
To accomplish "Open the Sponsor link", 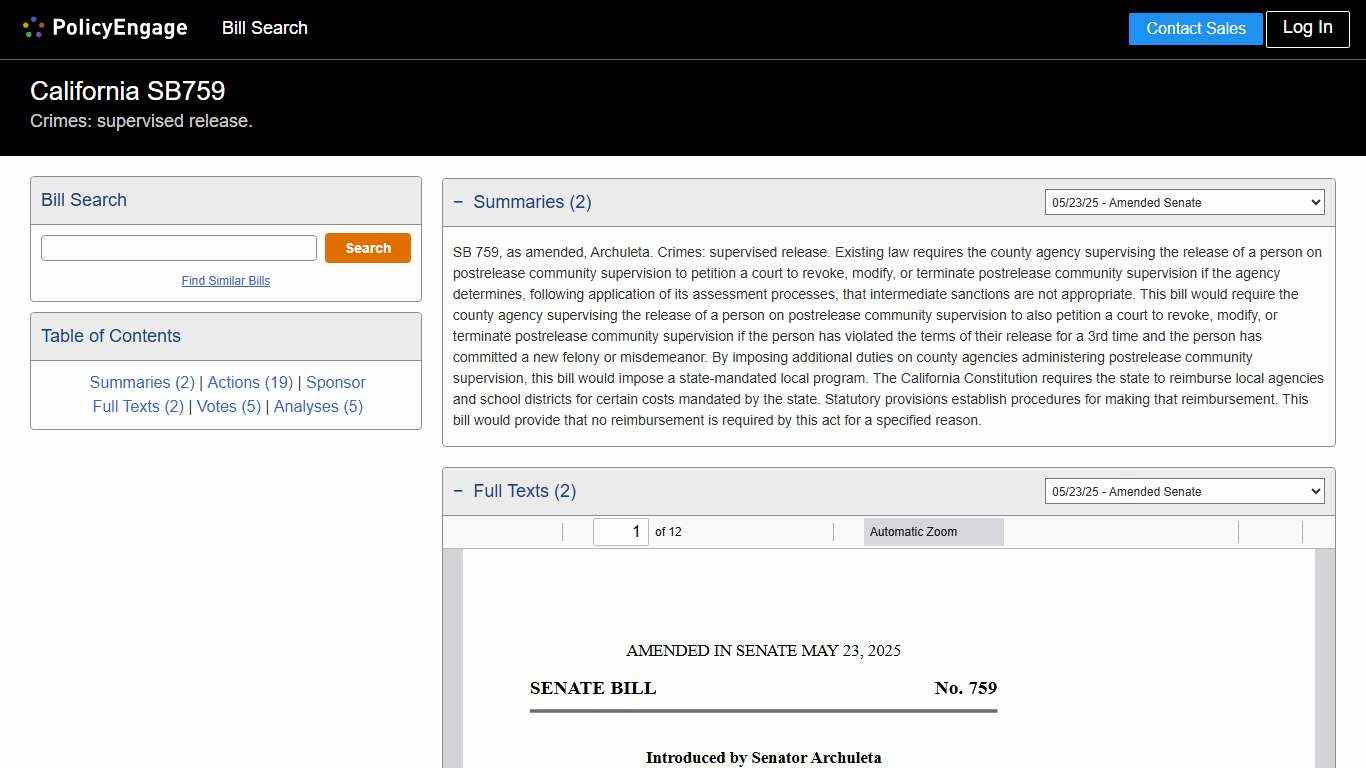I will tap(335, 382).
